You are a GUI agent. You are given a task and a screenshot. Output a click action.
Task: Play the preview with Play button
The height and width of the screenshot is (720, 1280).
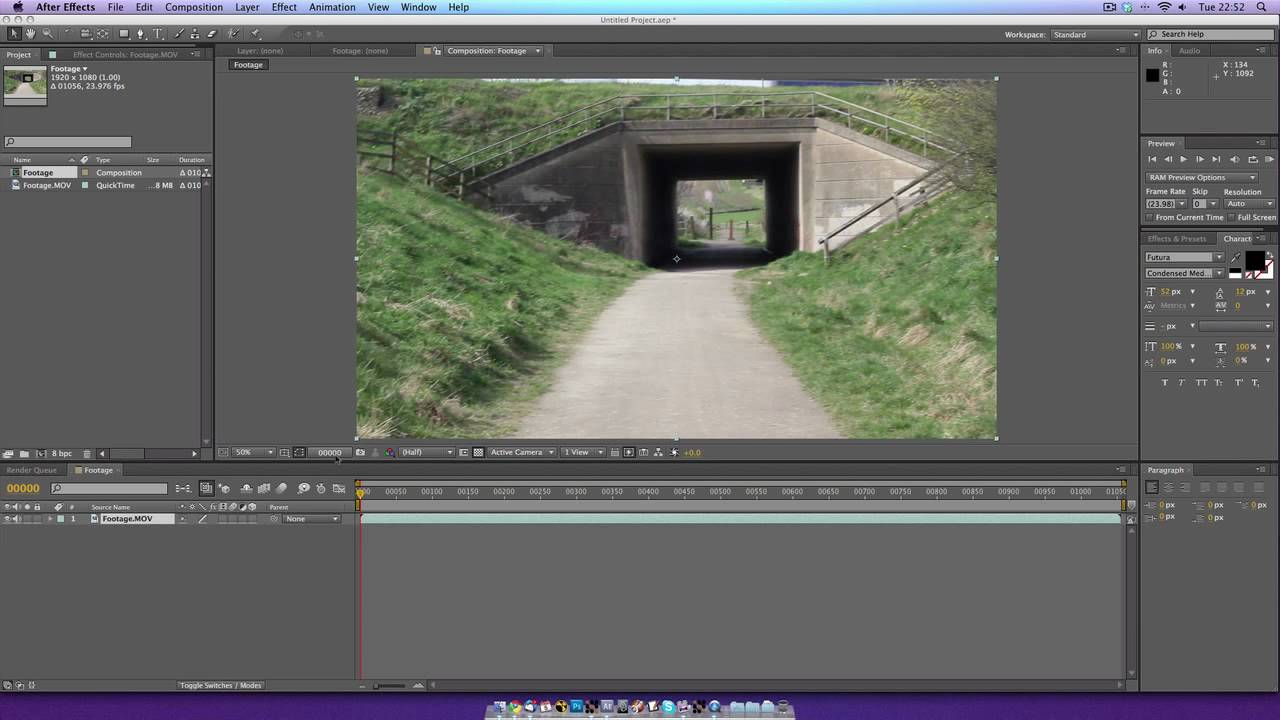click(1183, 159)
